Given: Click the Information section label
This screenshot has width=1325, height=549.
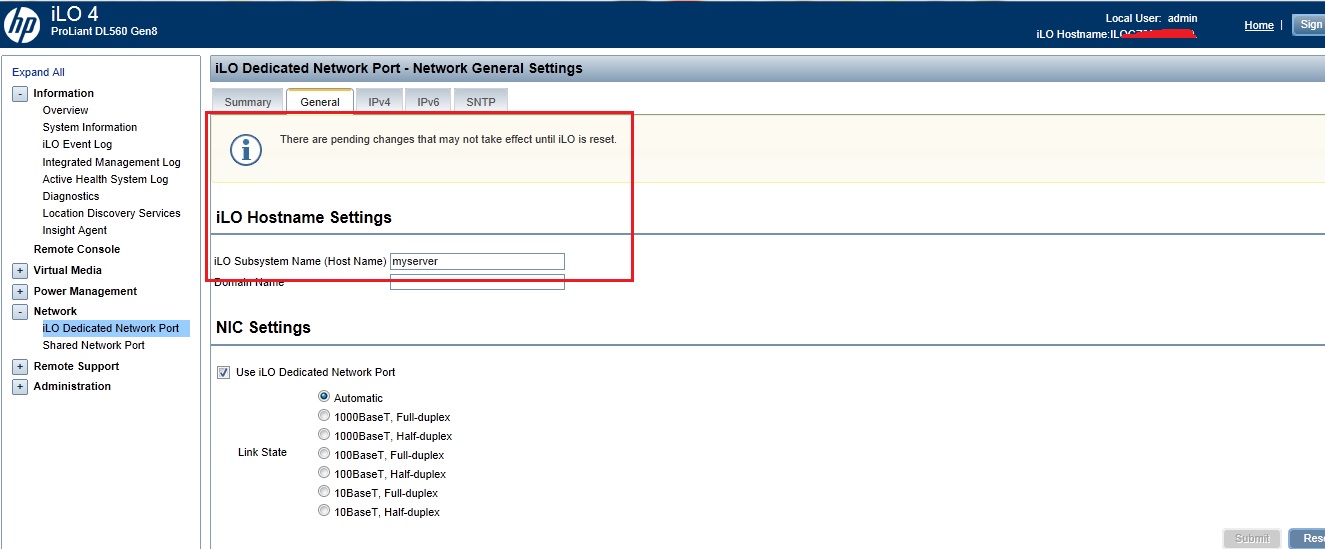Looking at the screenshot, I should 64,93.
